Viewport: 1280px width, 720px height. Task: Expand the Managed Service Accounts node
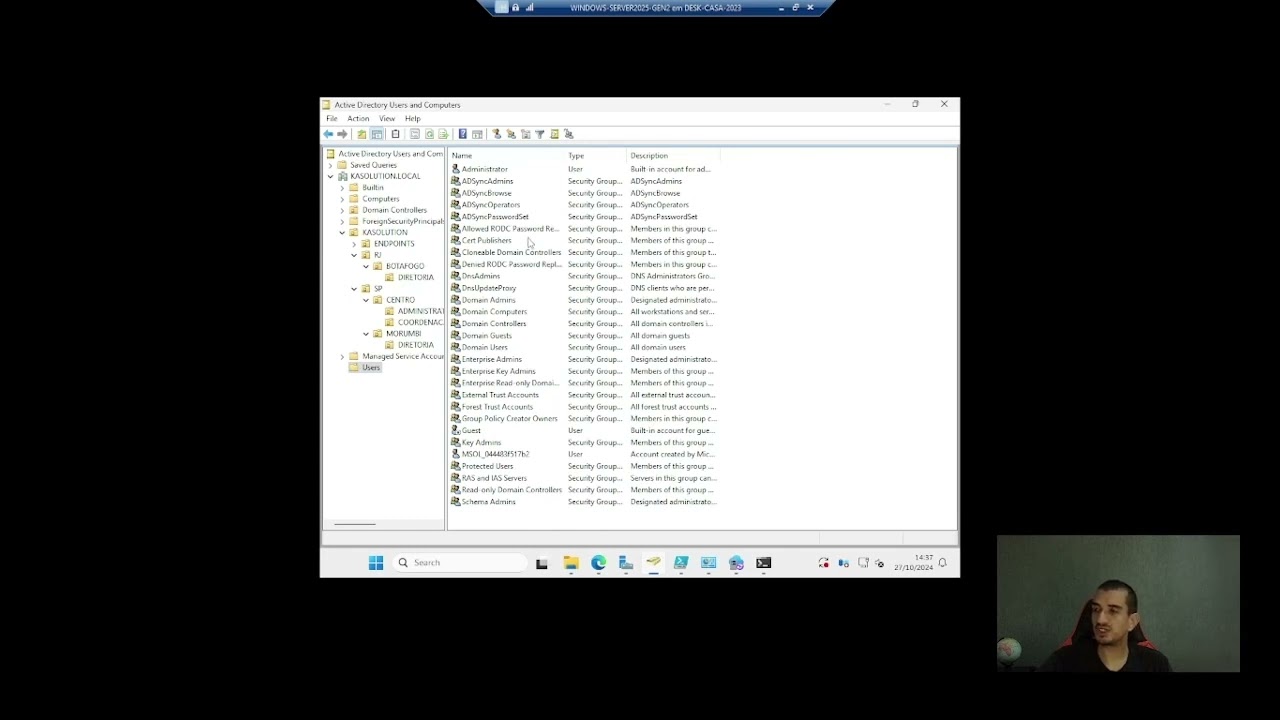click(342, 356)
